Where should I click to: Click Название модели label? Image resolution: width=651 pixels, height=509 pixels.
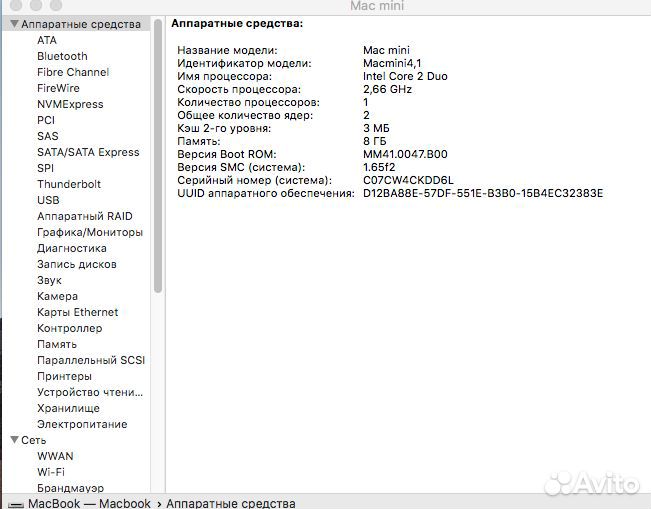click(227, 51)
